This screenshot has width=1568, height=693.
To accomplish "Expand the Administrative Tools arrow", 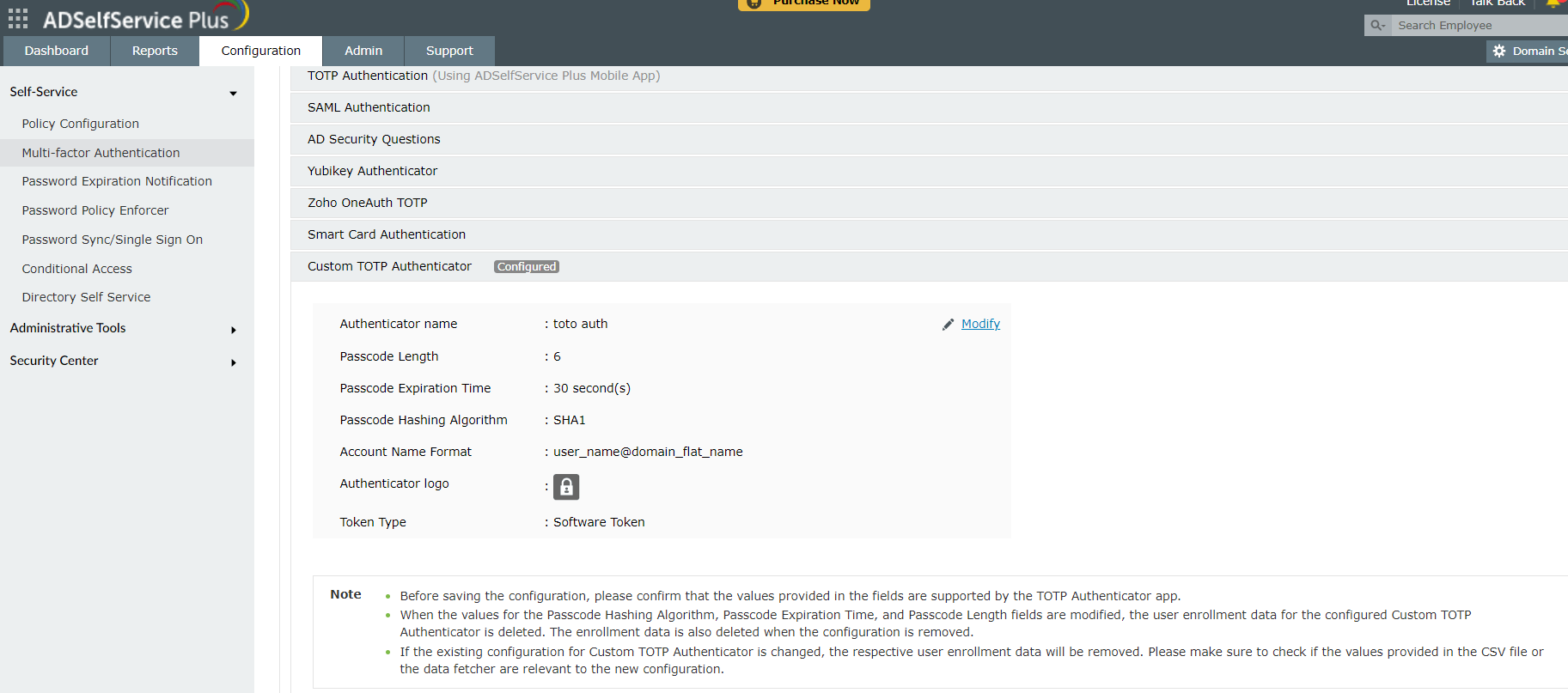I will [234, 330].
